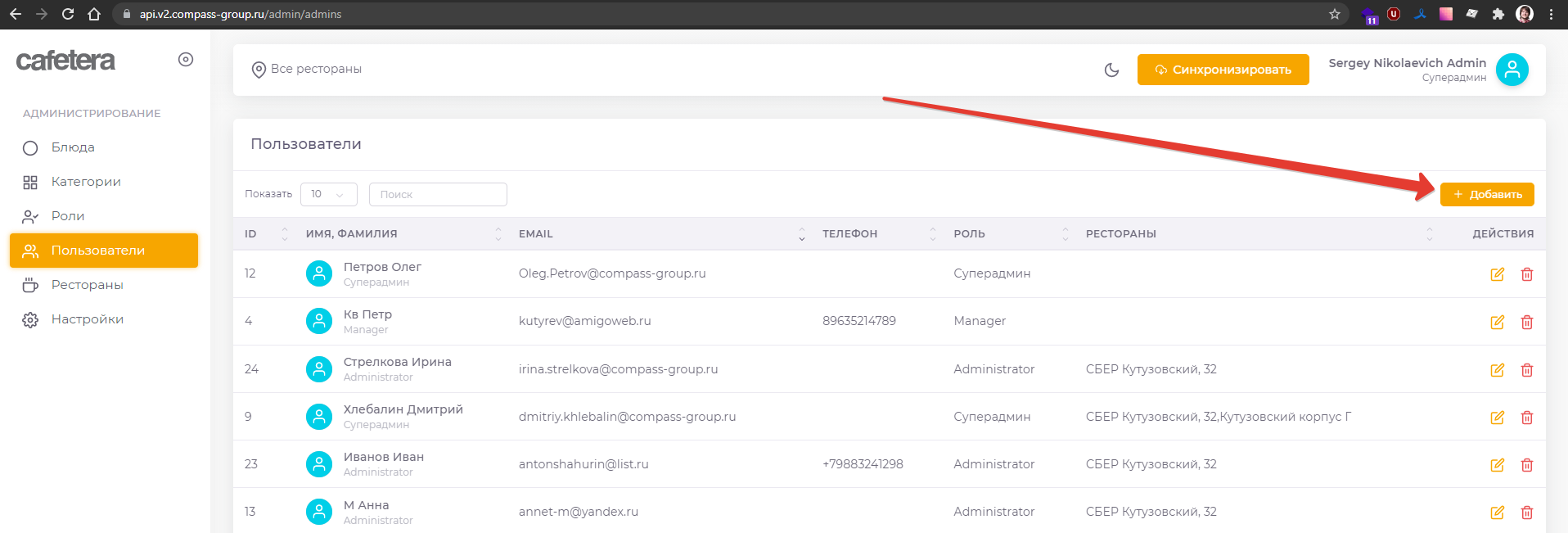
Task: Open Настройки in the sidebar
Action: point(87,319)
